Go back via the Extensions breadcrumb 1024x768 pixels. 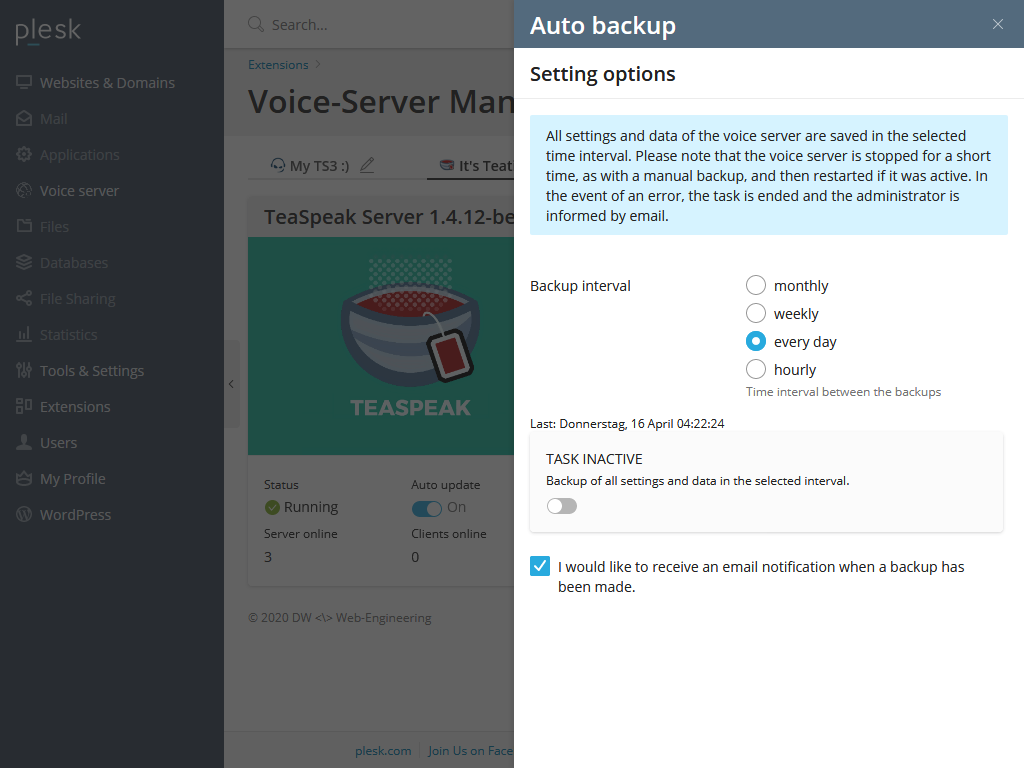tap(277, 64)
